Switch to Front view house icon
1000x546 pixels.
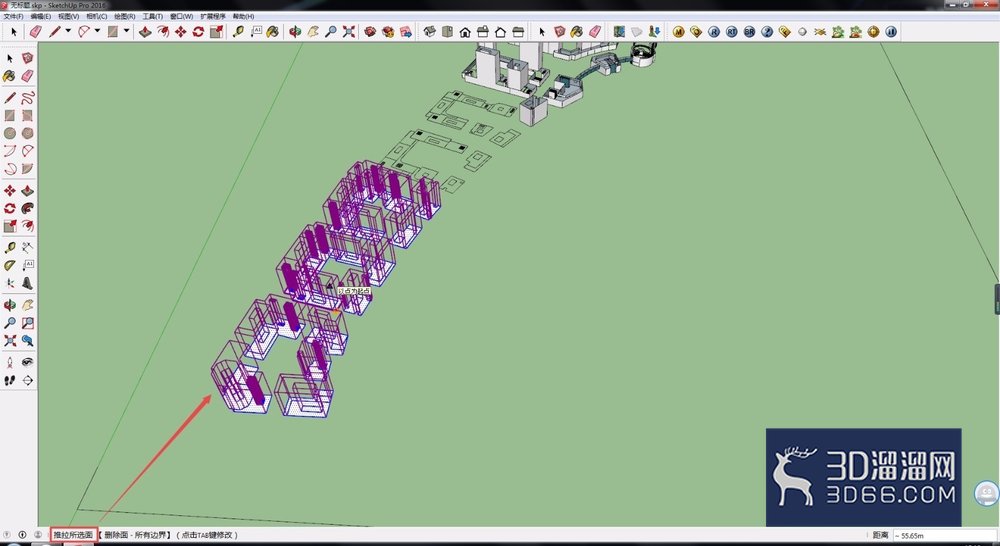[x=466, y=31]
